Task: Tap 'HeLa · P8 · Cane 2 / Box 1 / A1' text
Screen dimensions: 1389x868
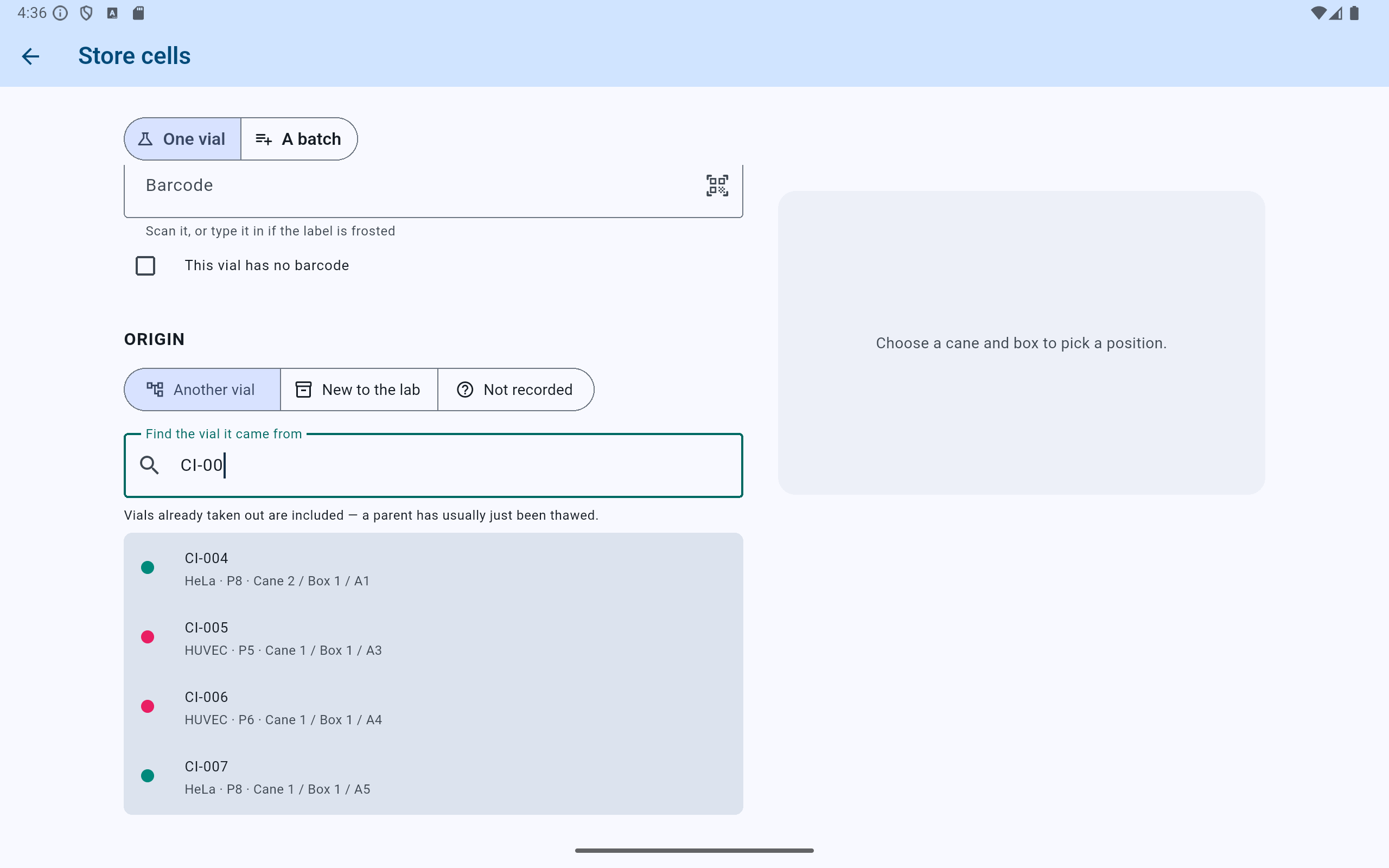Action: (x=277, y=581)
